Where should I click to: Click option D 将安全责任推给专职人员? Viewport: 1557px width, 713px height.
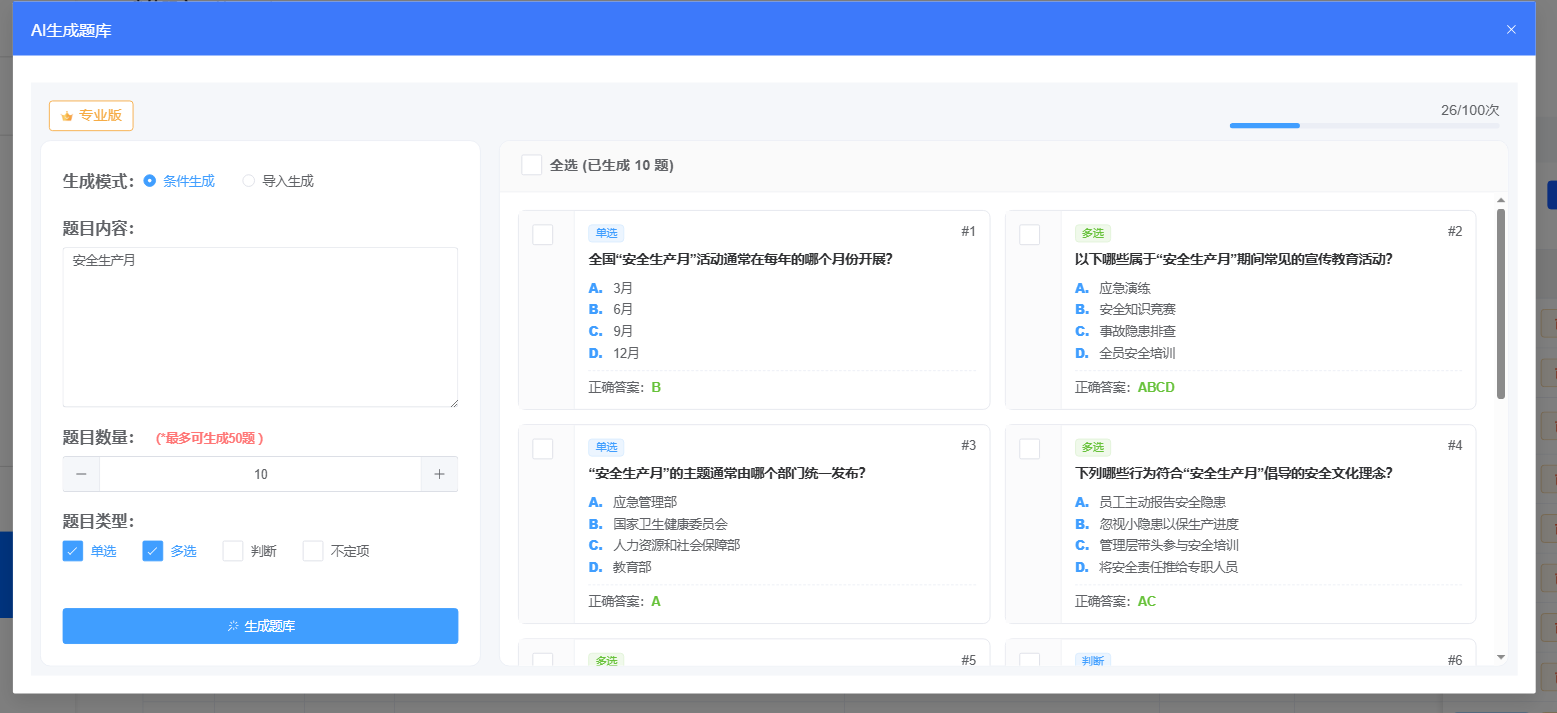(x=1157, y=567)
